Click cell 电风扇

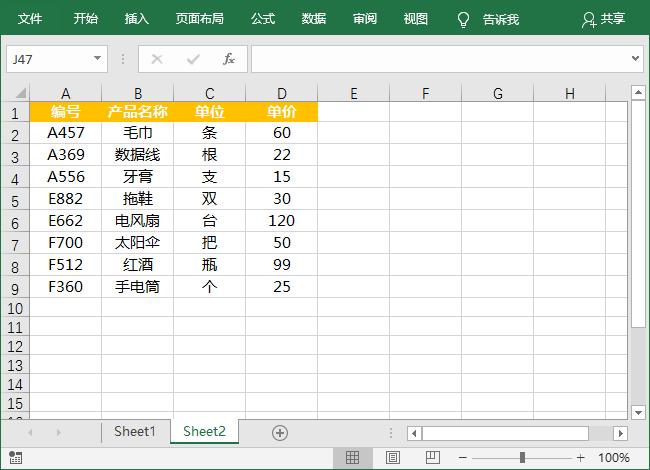137,220
